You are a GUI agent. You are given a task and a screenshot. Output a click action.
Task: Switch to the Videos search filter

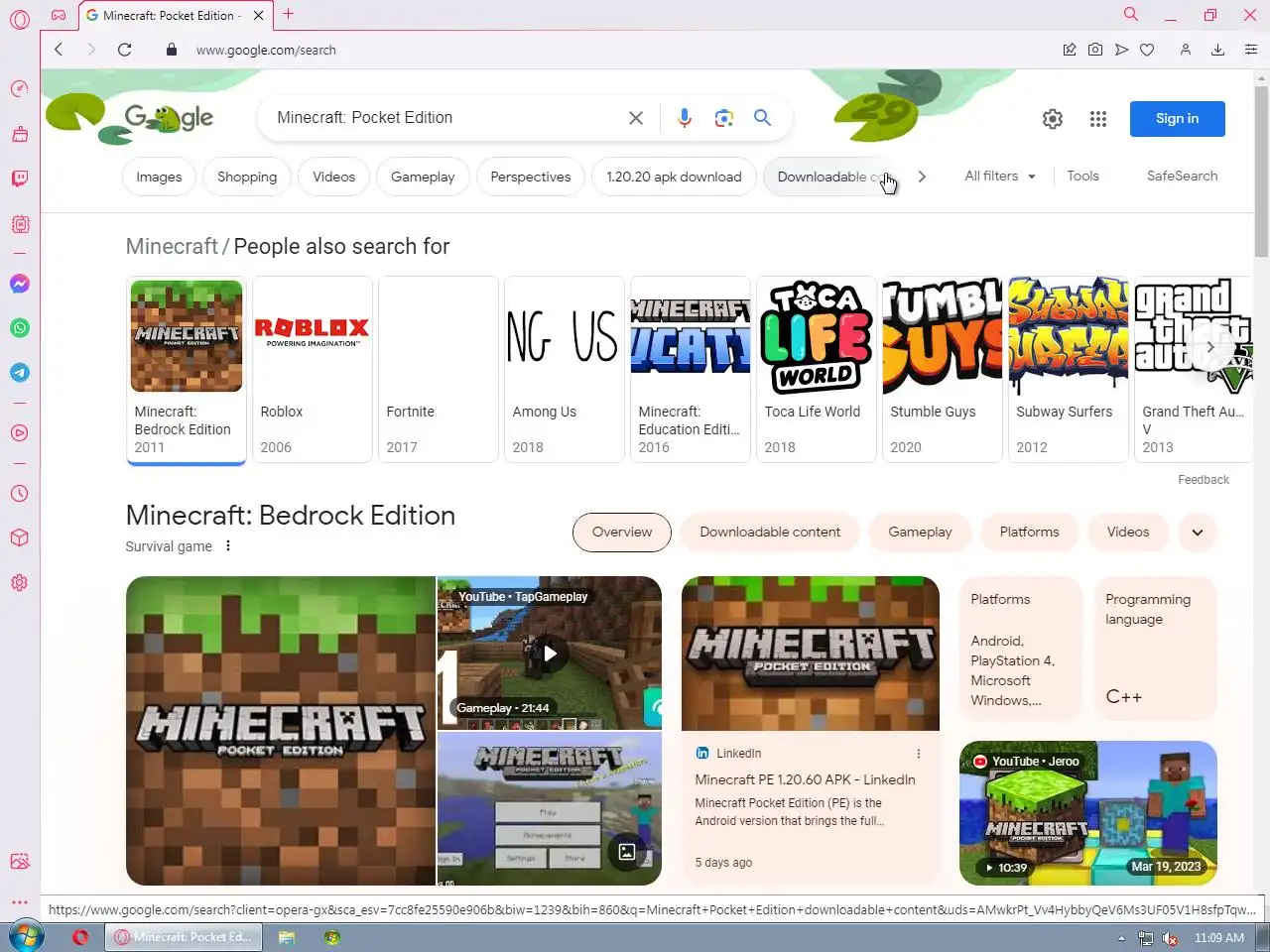coord(333,177)
